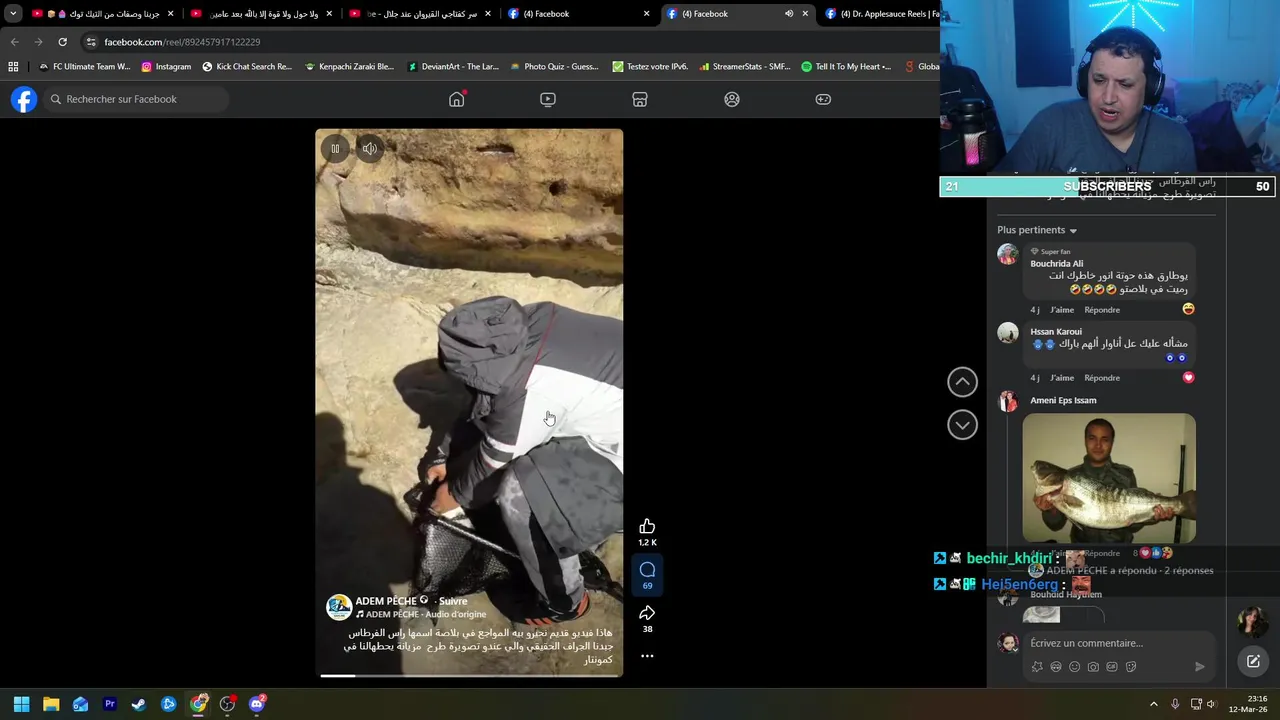Open the Facebook Groups tab icon

pyautogui.click(x=732, y=99)
